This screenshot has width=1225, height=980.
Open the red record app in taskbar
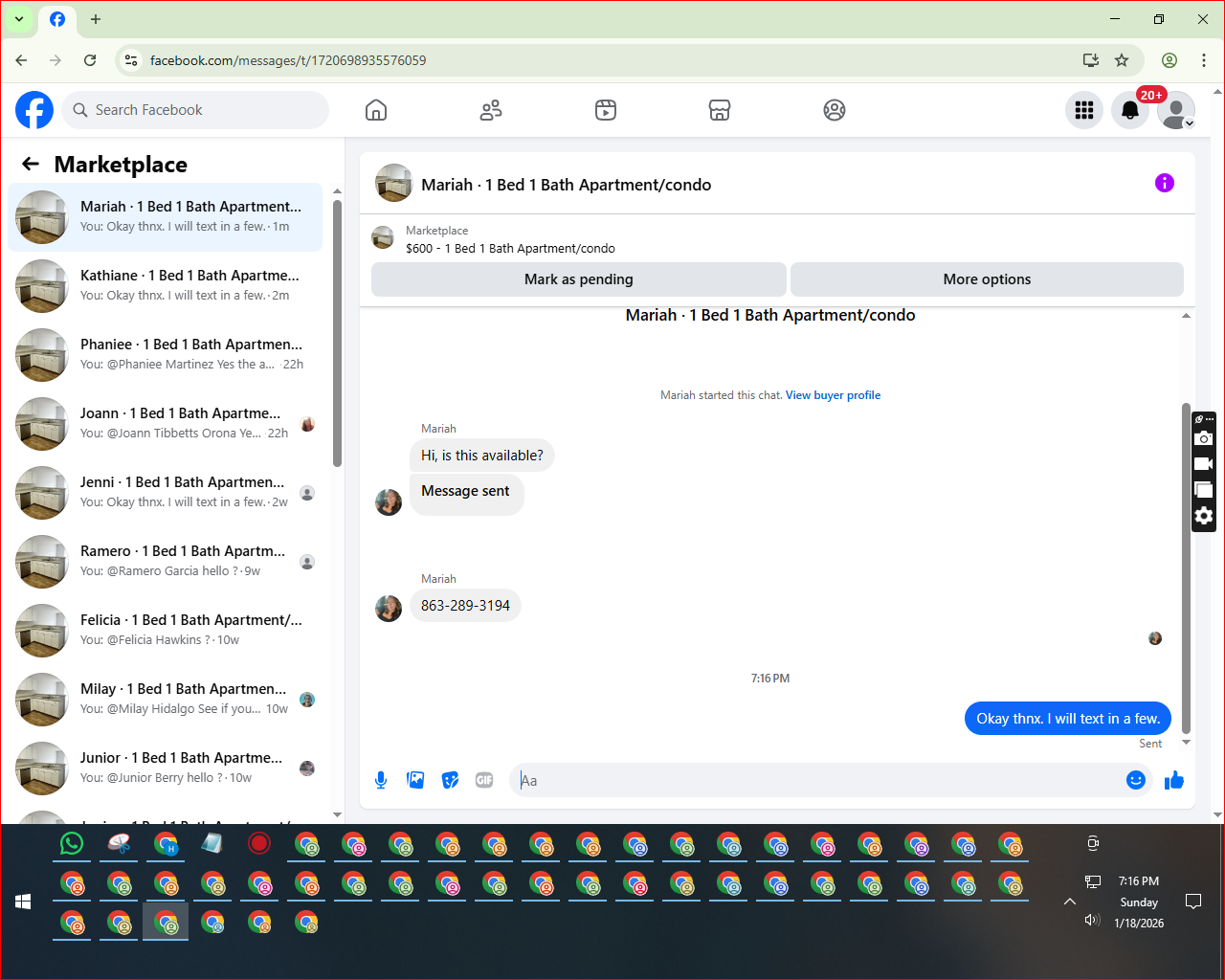click(x=259, y=843)
